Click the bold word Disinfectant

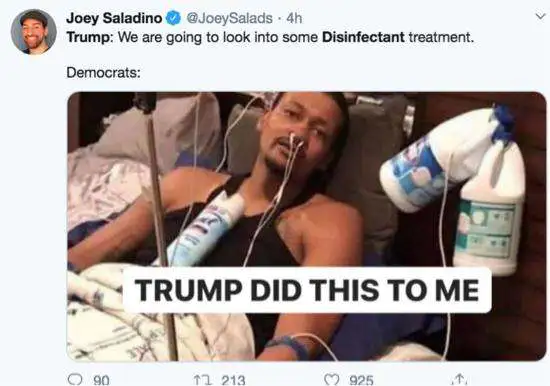pyautogui.click(x=363, y=37)
